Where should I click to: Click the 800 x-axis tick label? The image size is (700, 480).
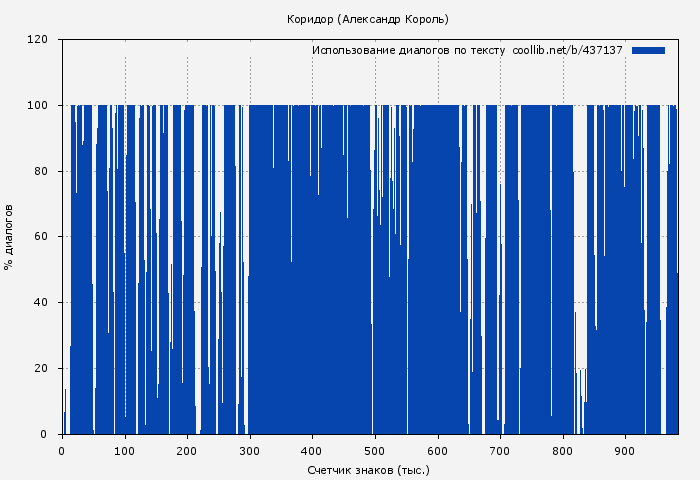click(x=563, y=450)
